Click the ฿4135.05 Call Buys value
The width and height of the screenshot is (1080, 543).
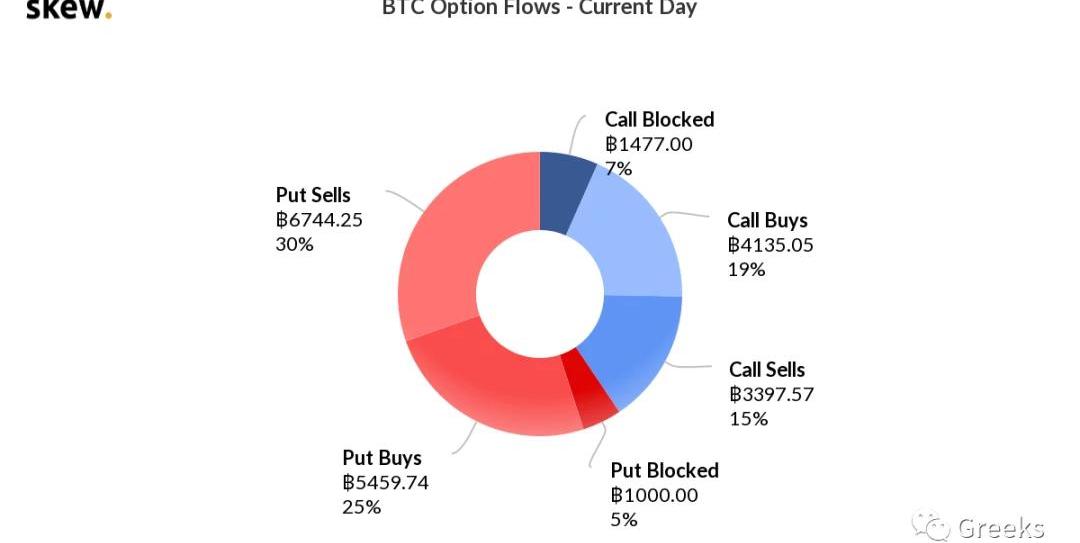point(770,245)
